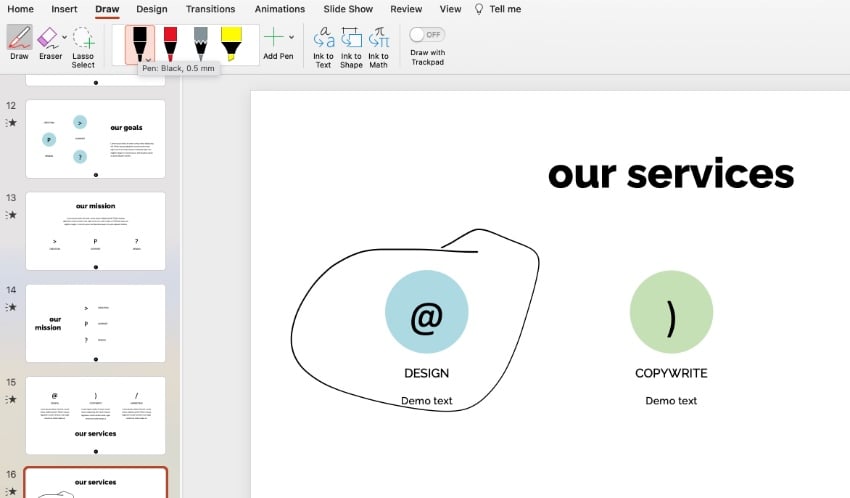The width and height of the screenshot is (850, 498).
Task: Open slide 15 thumbnail in the panel
Action: 95,415
